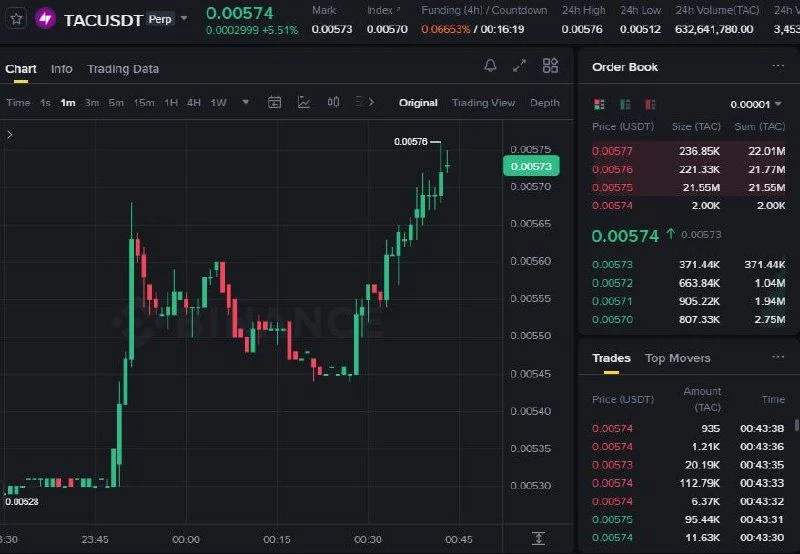The image size is (800, 554).
Task: Click the 0.06653% funding rate value
Action: 445,30
